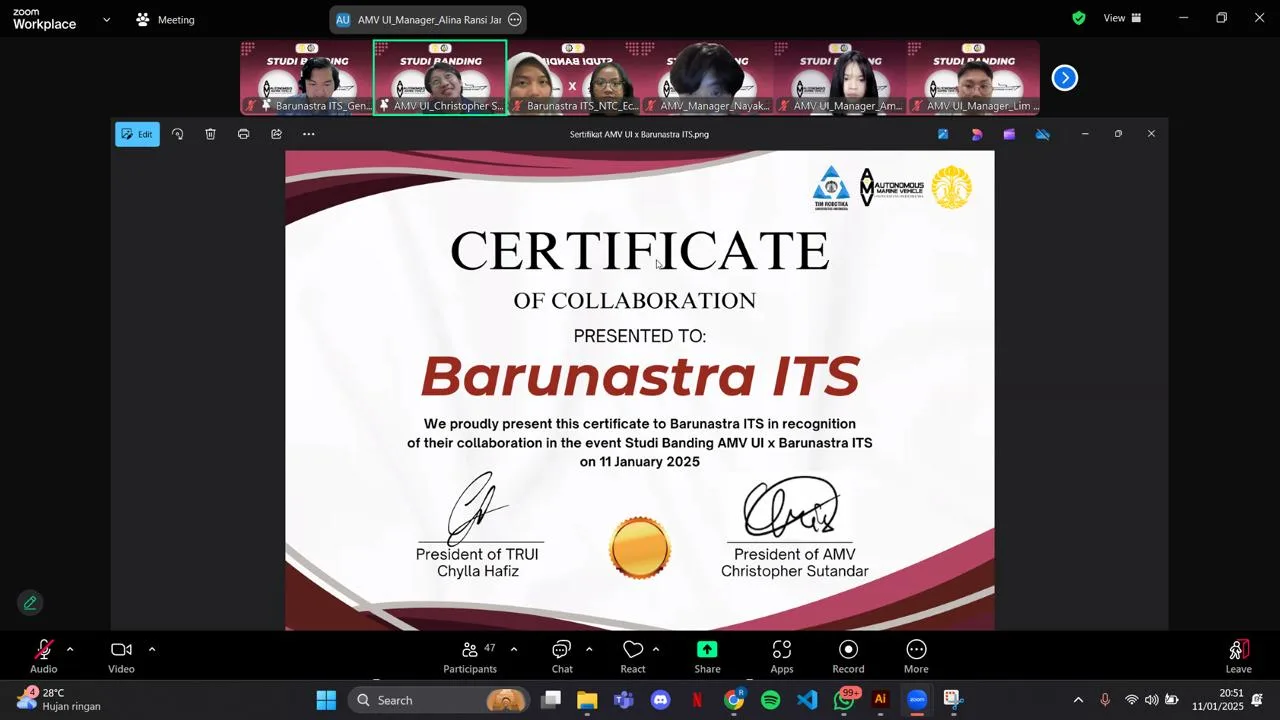Image resolution: width=1280 pixels, height=720 pixels.
Task: Click the title 'Sertifikat AMV UI x Barunastra ITS.png'
Action: [639, 134]
